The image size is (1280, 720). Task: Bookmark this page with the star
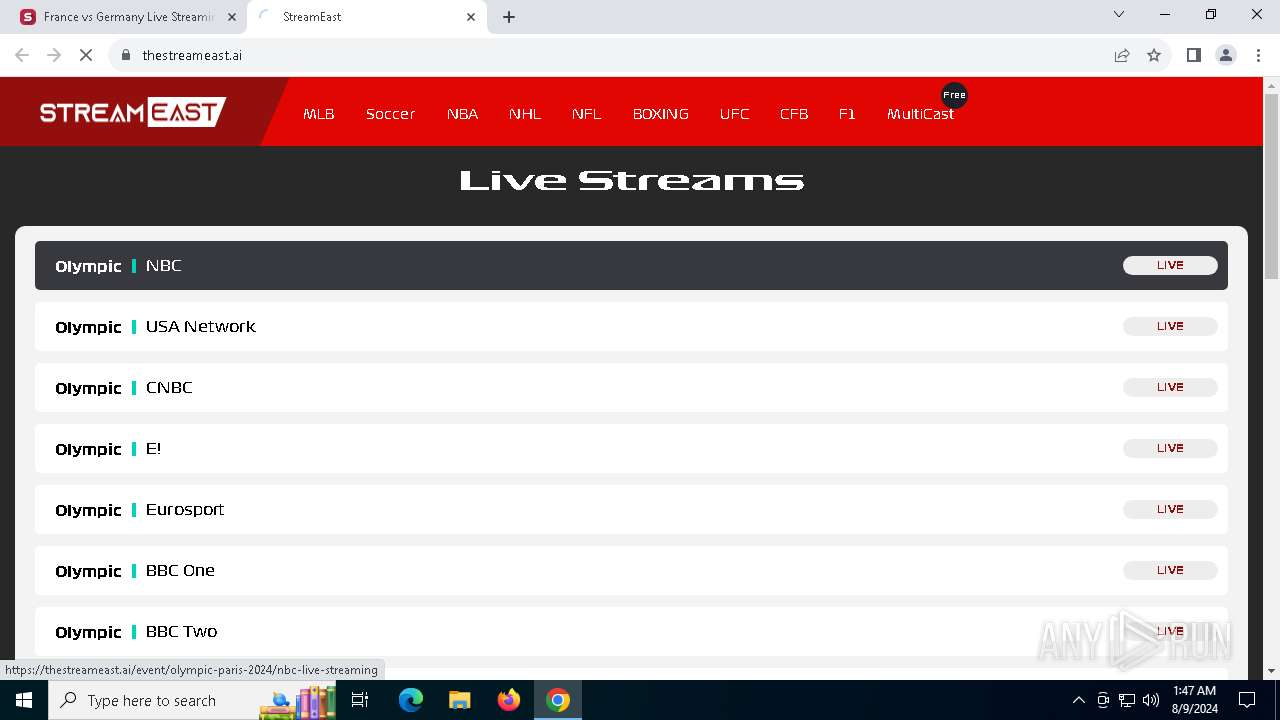[1154, 55]
